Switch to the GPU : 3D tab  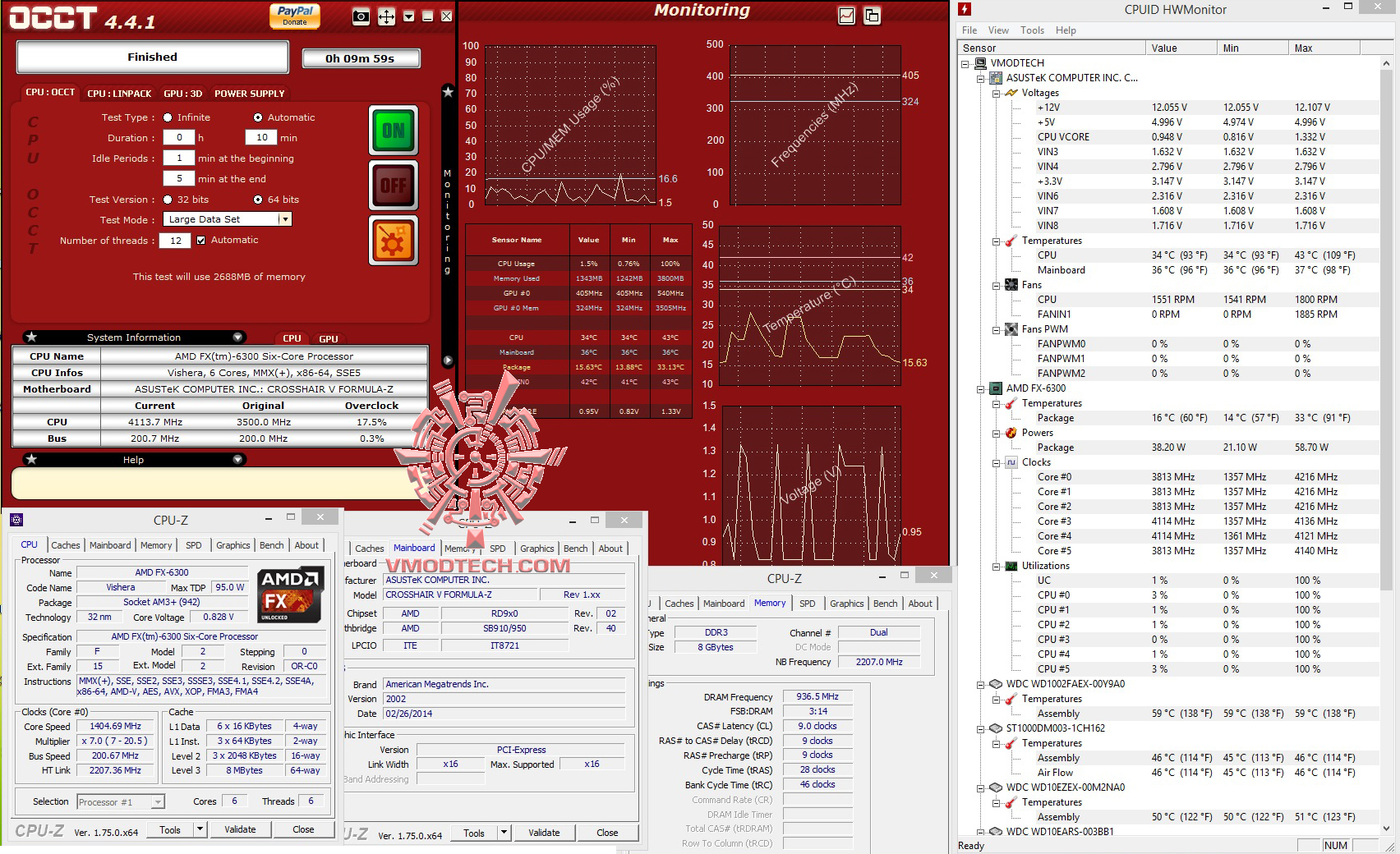[182, 93]
